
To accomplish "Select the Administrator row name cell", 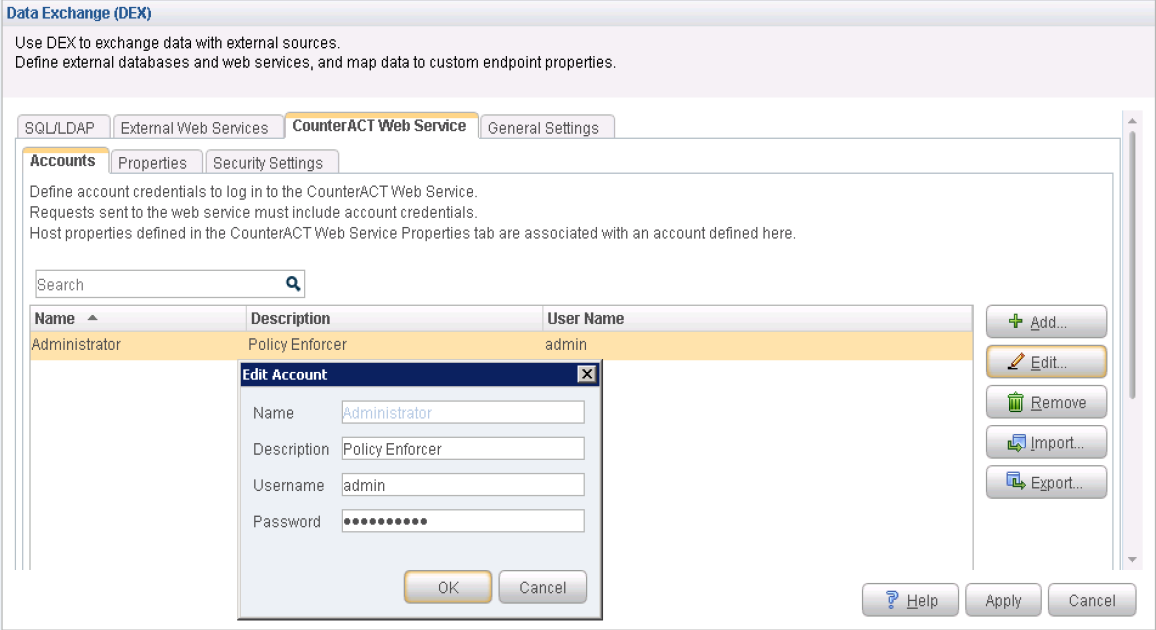I will pos(137,344).
